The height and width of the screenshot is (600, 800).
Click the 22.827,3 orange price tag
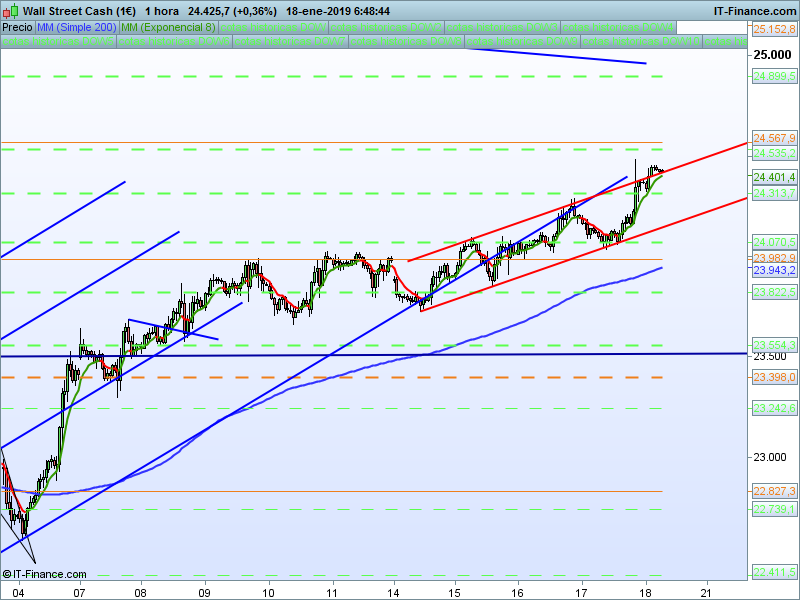(x=774, y=491)
